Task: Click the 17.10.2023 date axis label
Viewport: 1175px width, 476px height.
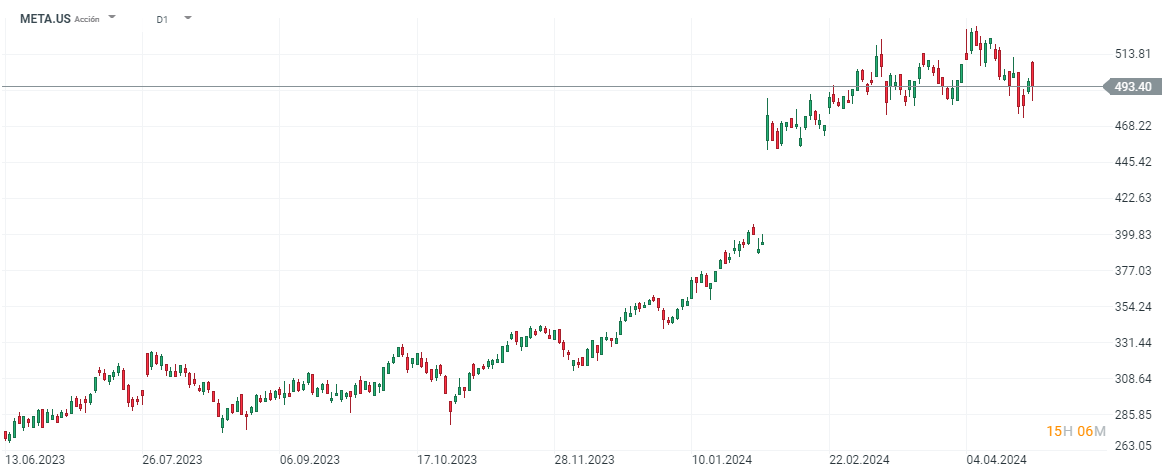Action: (445, 460)
